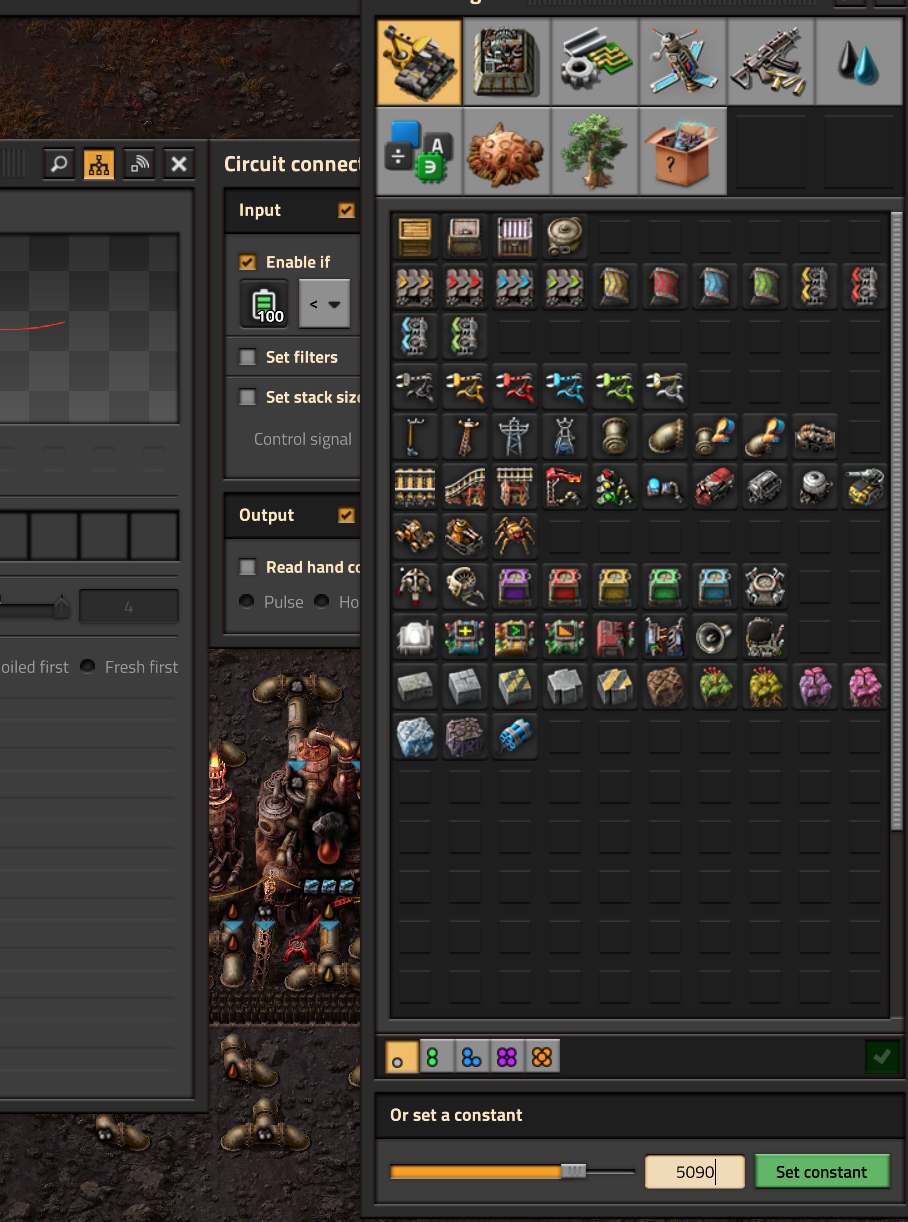The height and width of the screenshot is (1222, 908).
Task: Switch to the Space category tab
Action: pyautogui.click(x=683, y=62)
